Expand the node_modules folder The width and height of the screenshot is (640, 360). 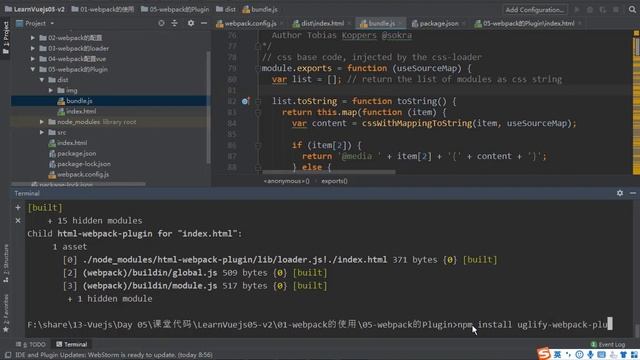pos(42,122)
